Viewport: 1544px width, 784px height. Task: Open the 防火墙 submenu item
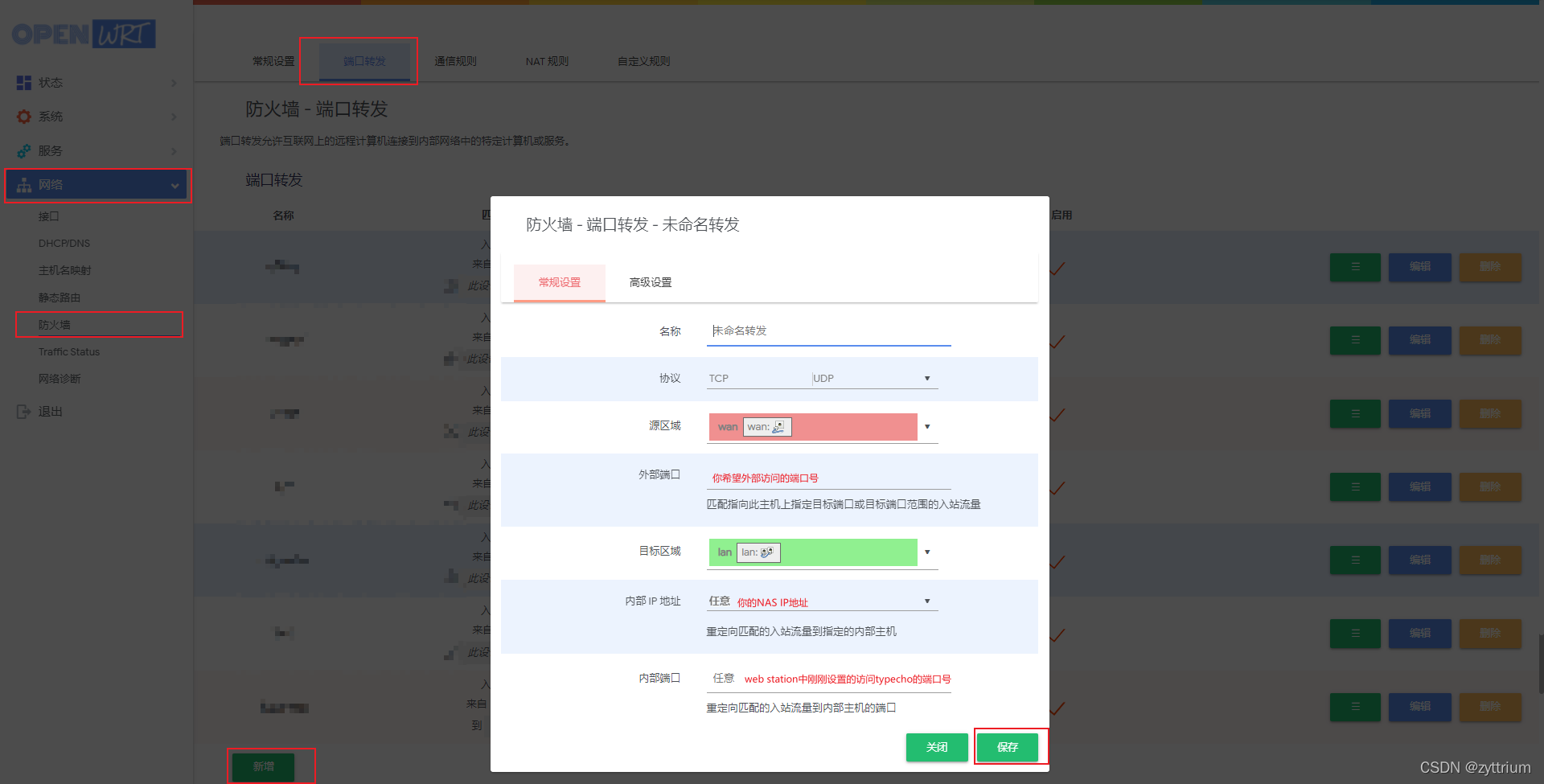[x=55, y=325]
